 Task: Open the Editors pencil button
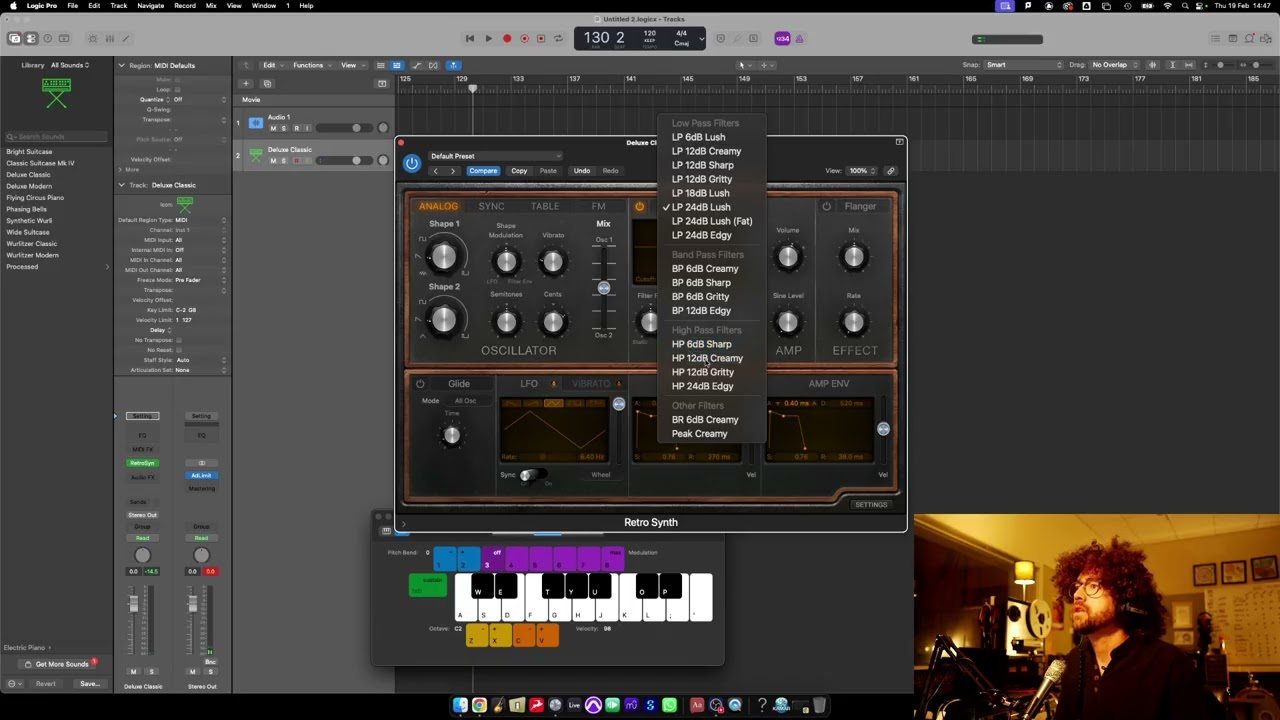(x=126, y=39)
